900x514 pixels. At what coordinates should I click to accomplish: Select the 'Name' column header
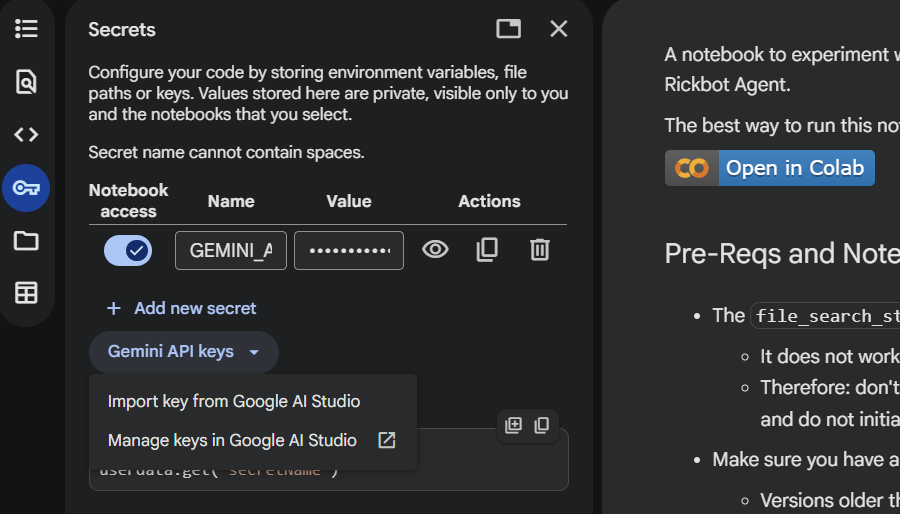click(231, 201)
